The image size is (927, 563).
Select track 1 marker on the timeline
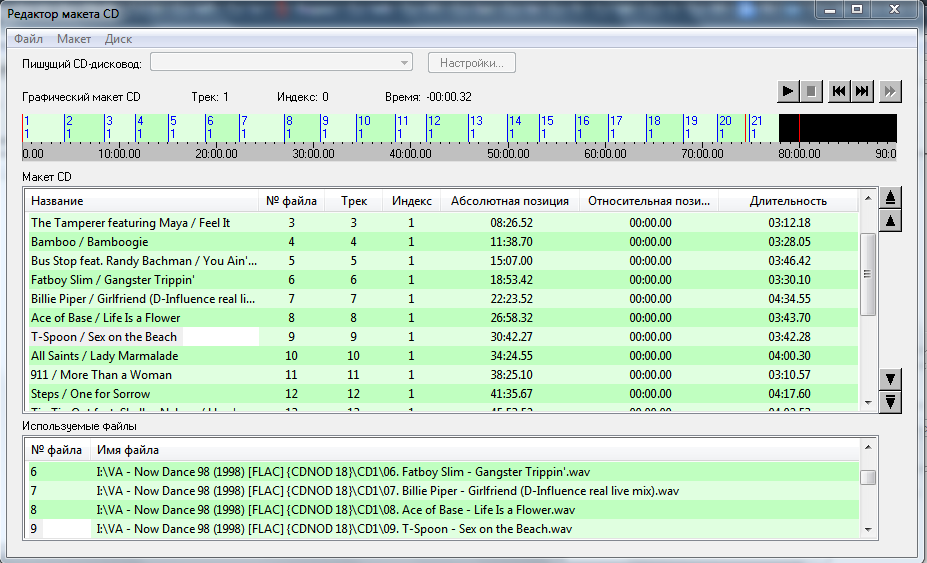(x=27, y=127)
